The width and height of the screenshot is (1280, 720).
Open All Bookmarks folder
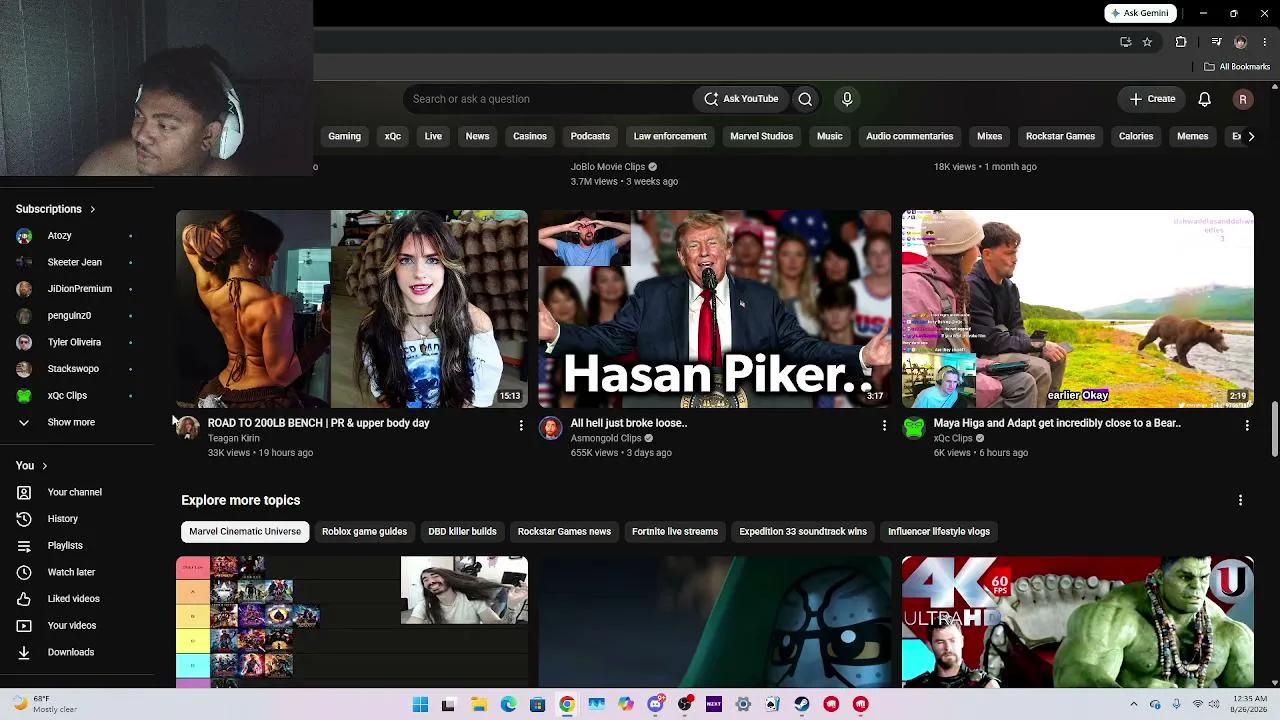(1237, 67)
